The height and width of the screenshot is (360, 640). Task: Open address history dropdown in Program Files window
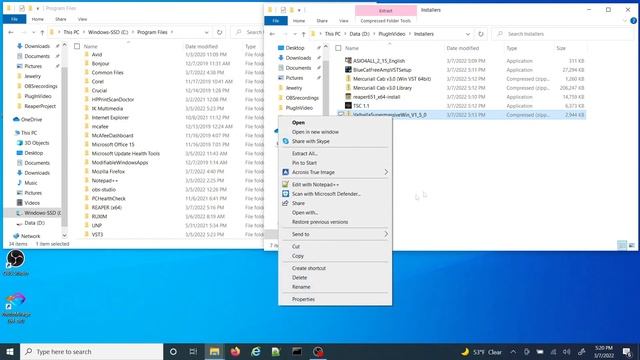[x=207, y=32]
